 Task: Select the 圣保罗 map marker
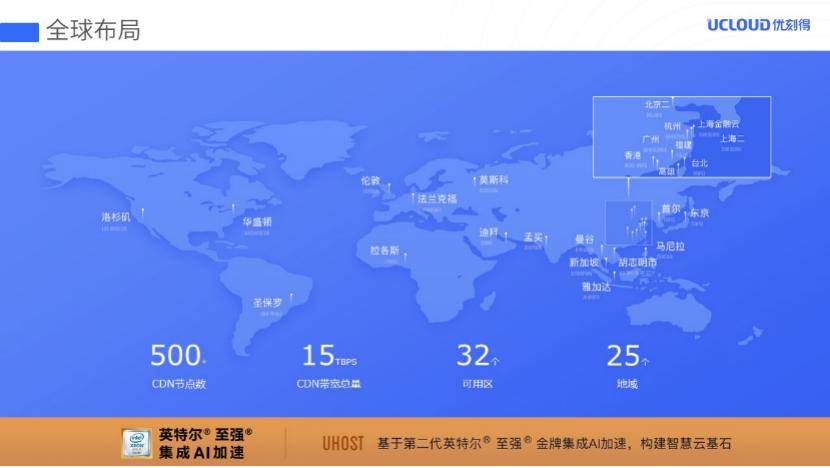coord(267,303)
